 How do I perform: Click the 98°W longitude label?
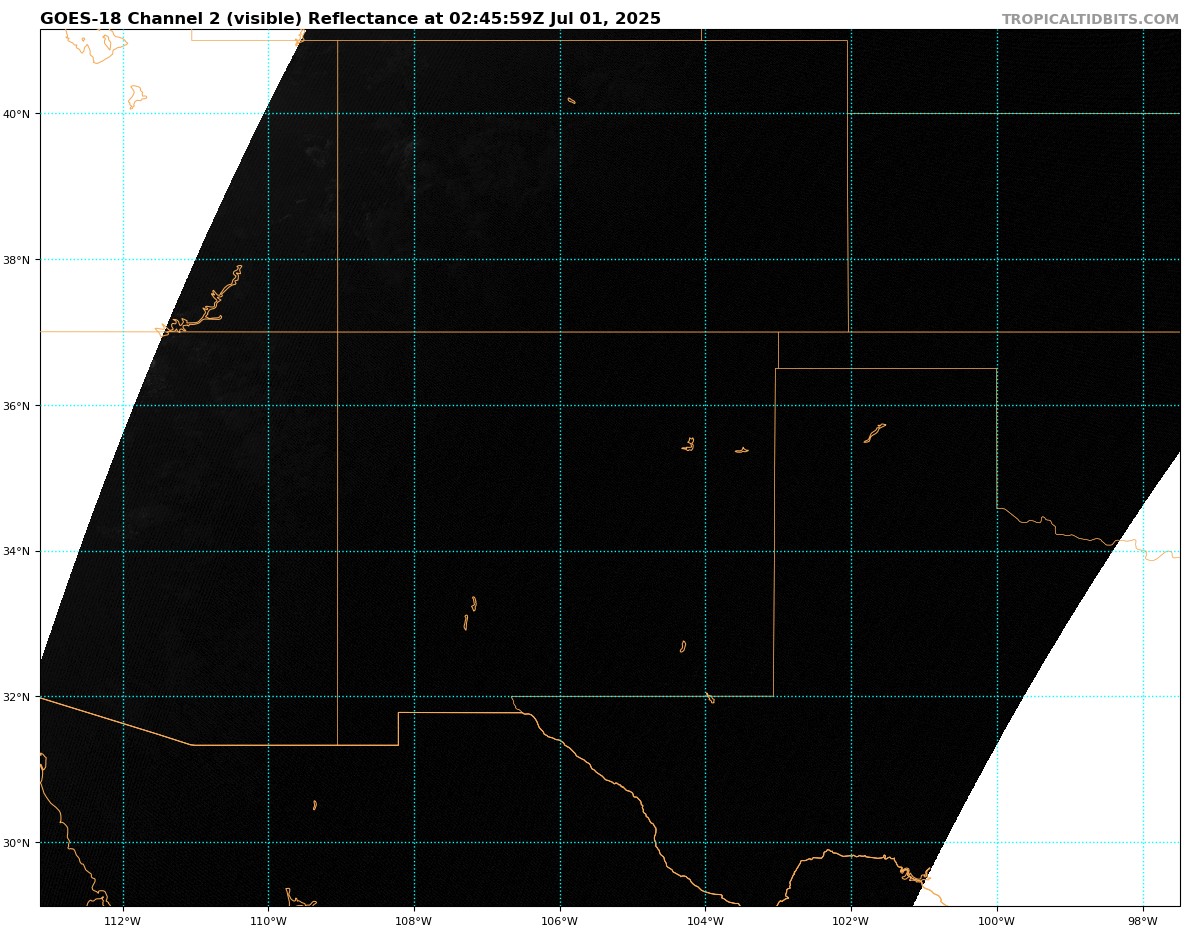(x=1143, y=921)
